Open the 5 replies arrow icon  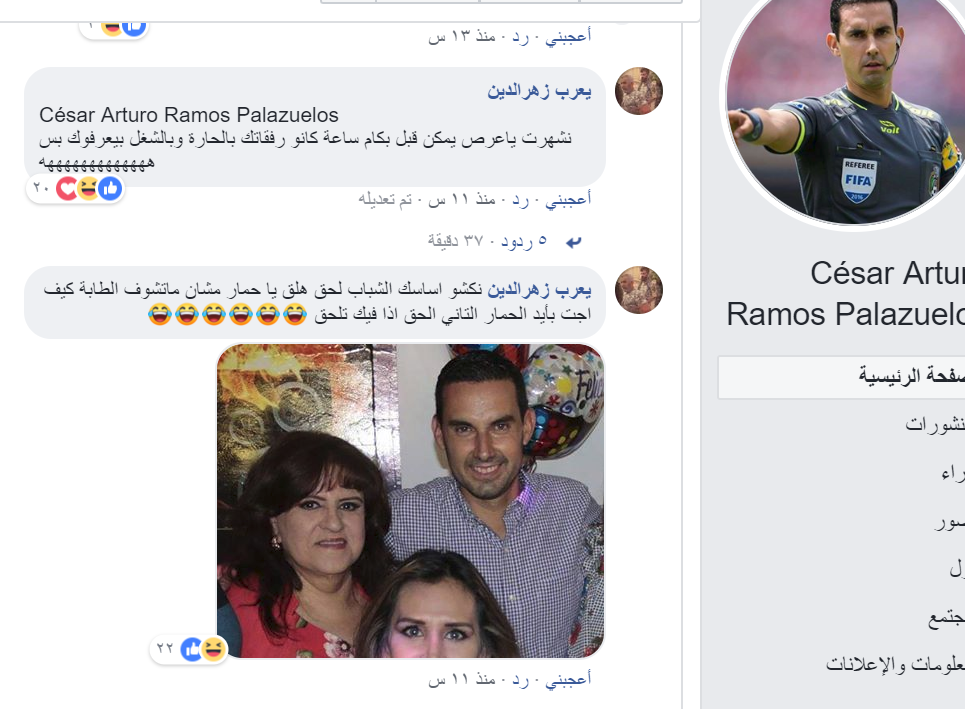(574, 242)
